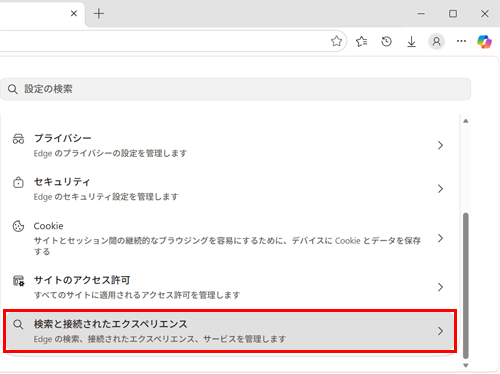
Task: Open the Cookie settings entry
Action: pos(230,238)
